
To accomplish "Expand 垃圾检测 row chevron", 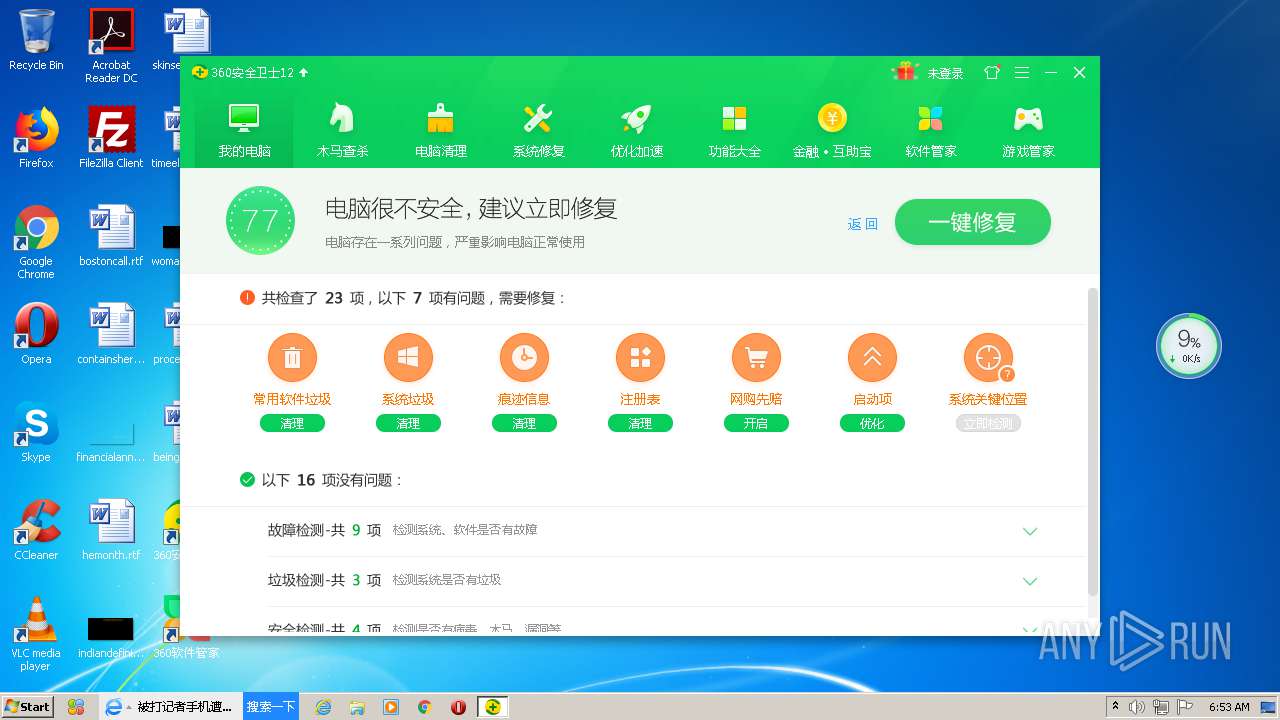I will pyautogui.click(x=1030, y=581).
